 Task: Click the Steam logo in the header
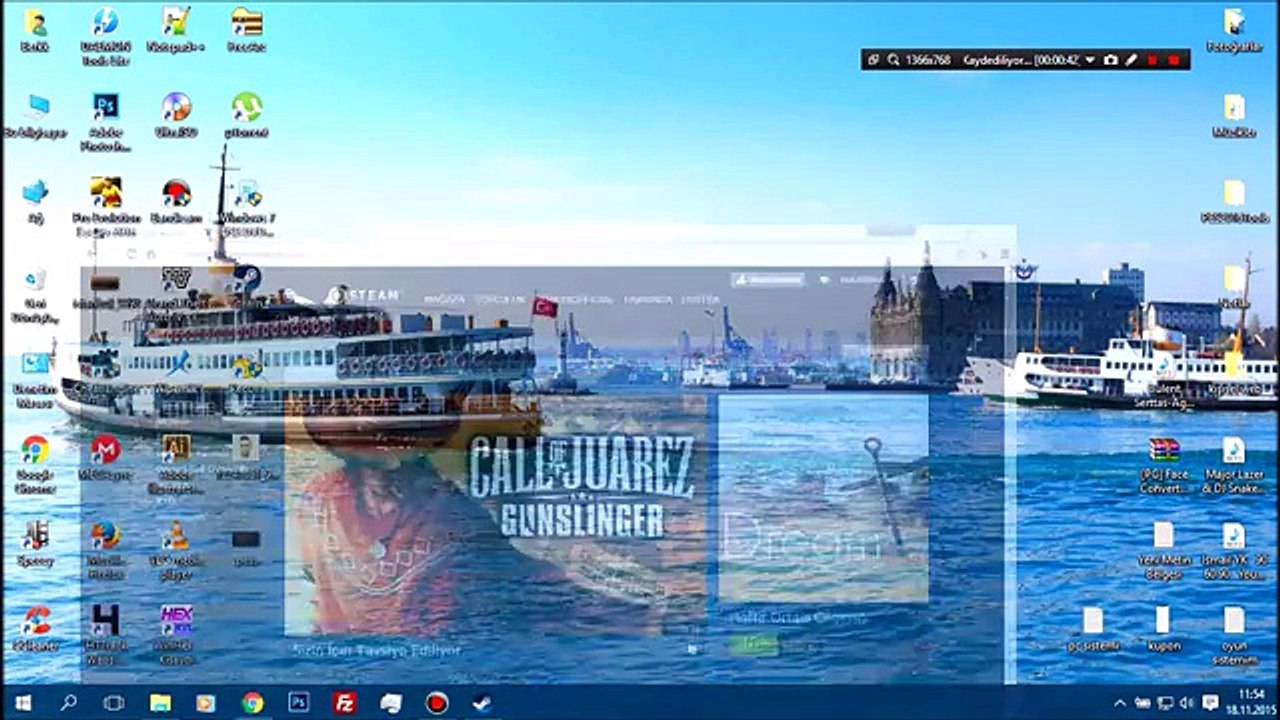362,295
